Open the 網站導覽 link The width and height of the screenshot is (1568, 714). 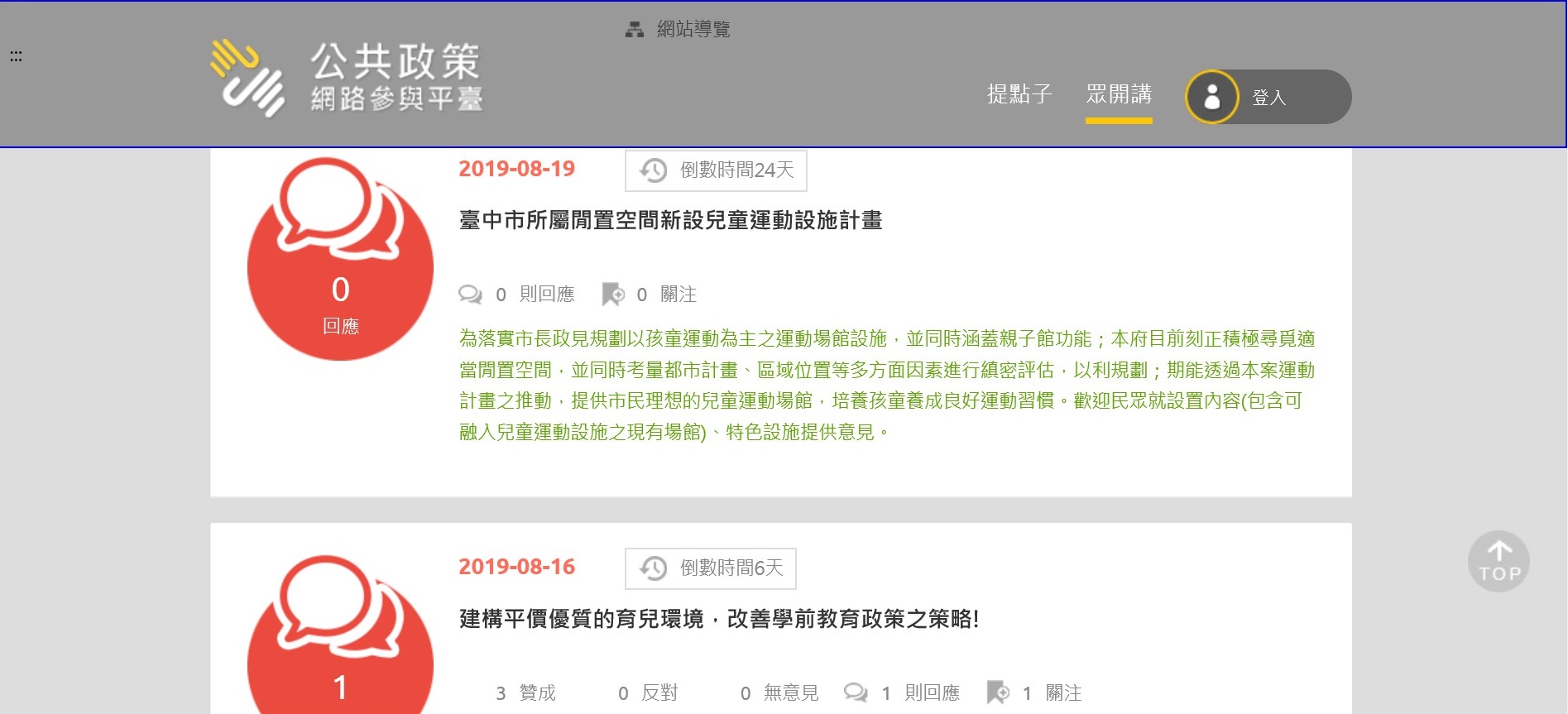point(693,30)
